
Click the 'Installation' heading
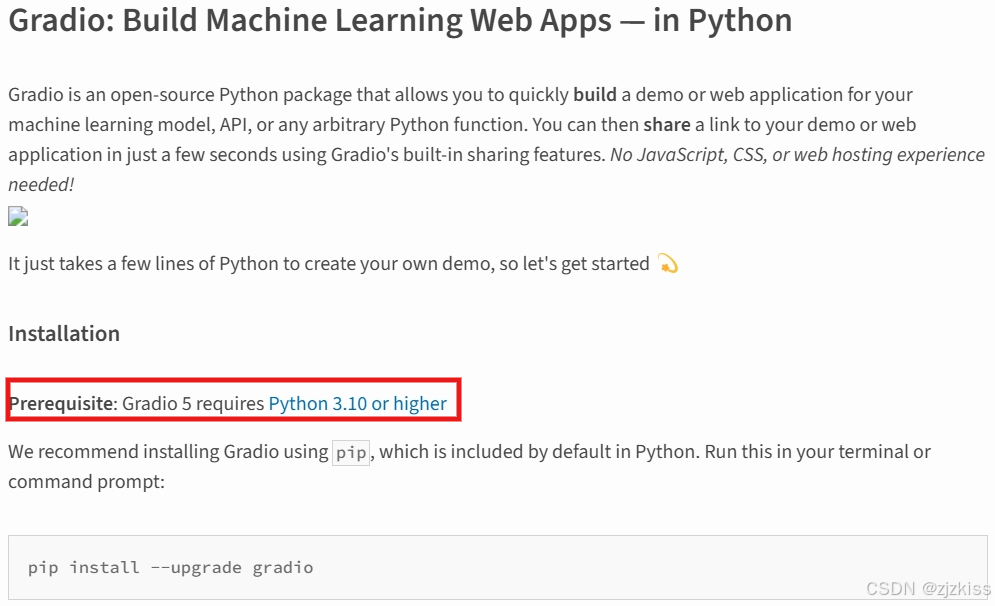pyautogui.click(x=64, y=334)
